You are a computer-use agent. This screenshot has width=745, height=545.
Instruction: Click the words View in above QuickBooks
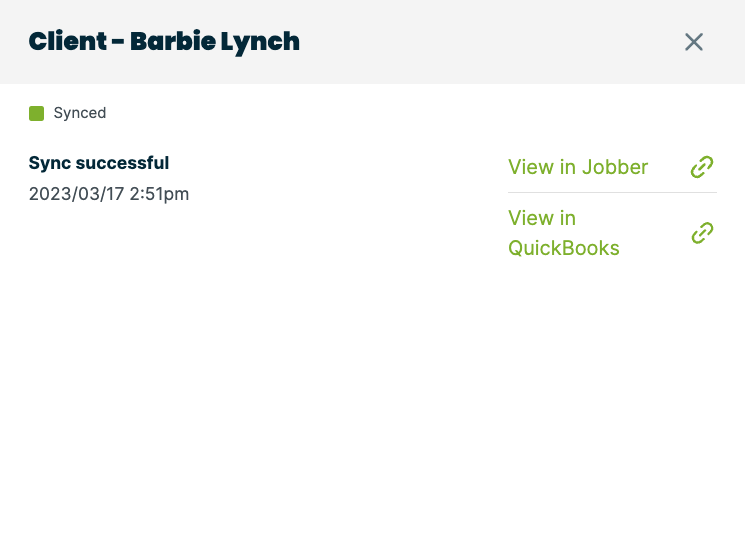(542, 218)
